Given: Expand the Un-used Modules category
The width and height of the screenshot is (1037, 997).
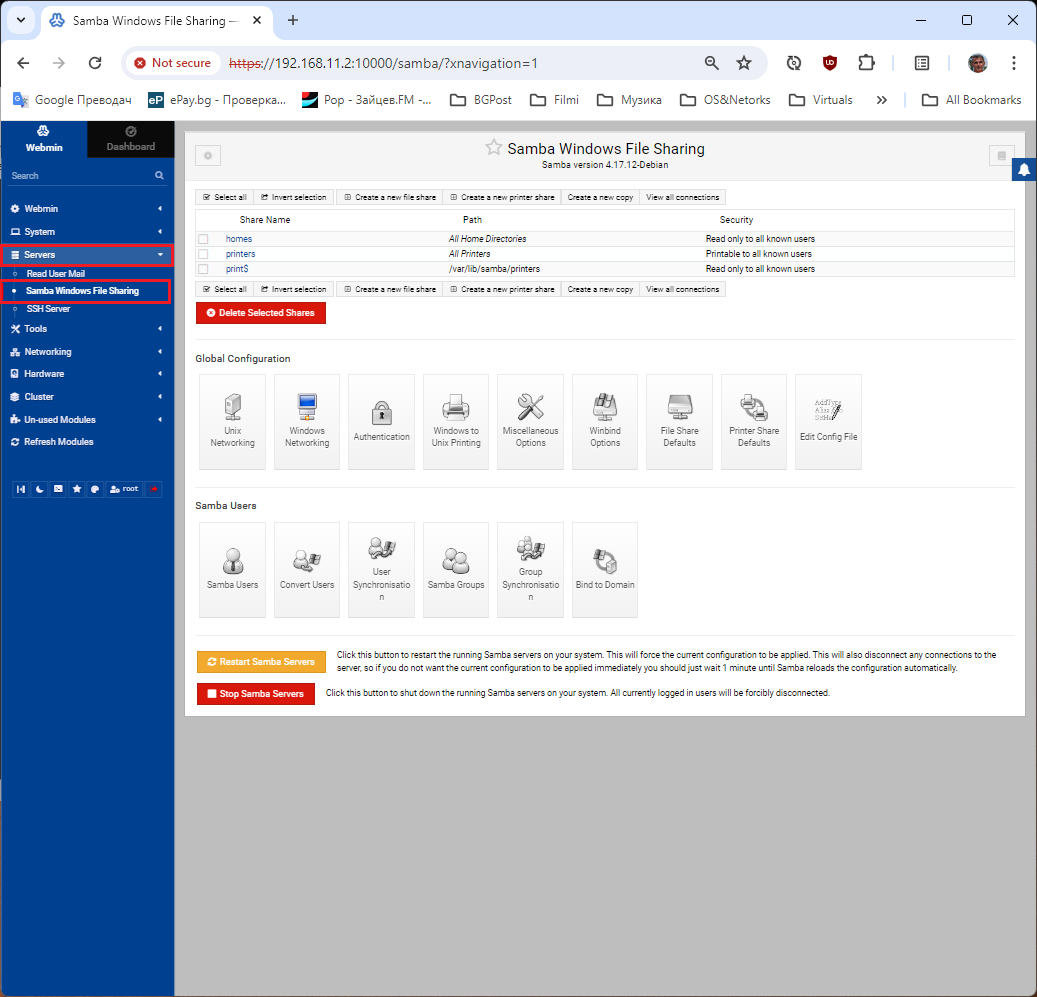Looking at the screenshot, I should pyautogui.click(x=87, y=420).
